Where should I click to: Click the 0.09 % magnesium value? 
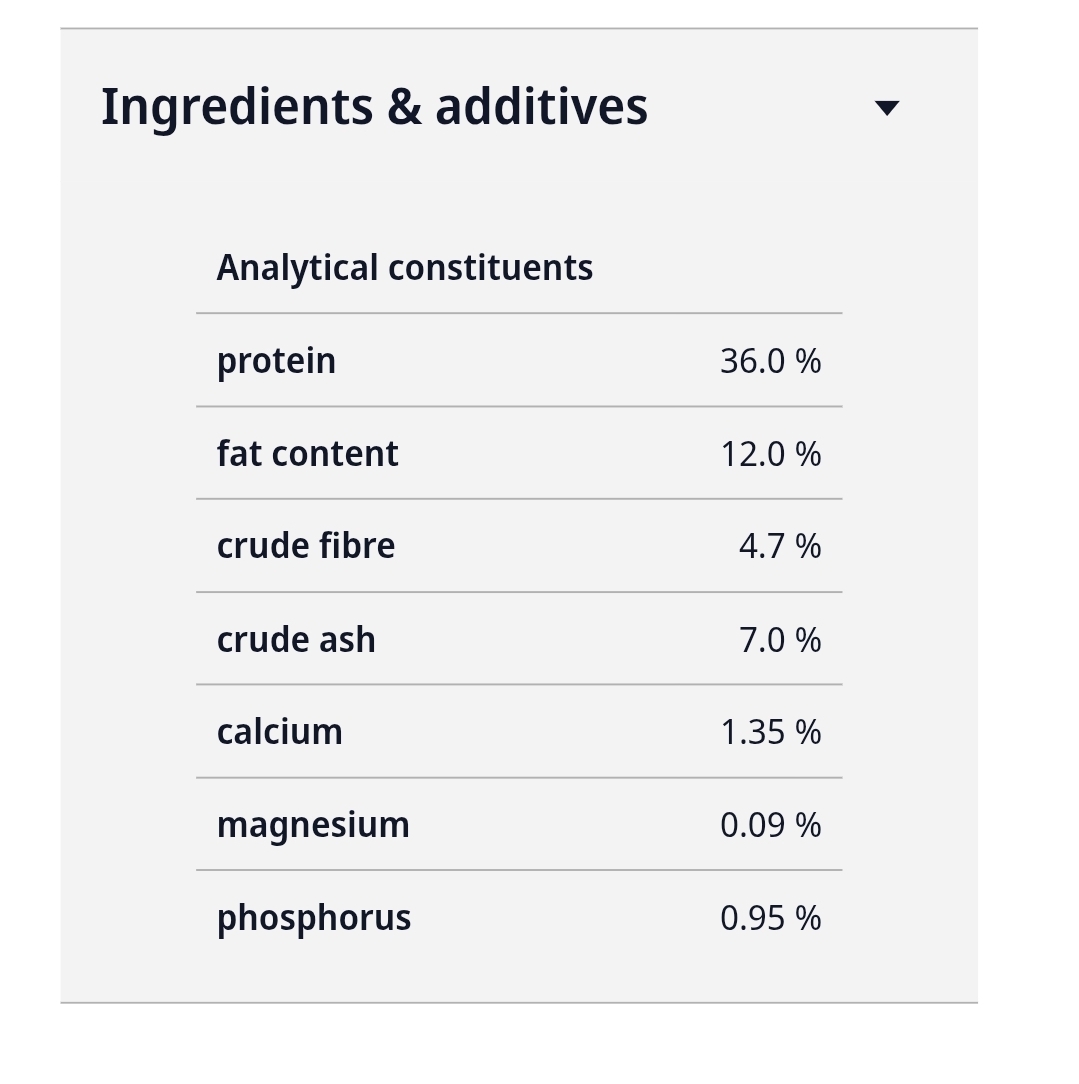coord(770,825)
